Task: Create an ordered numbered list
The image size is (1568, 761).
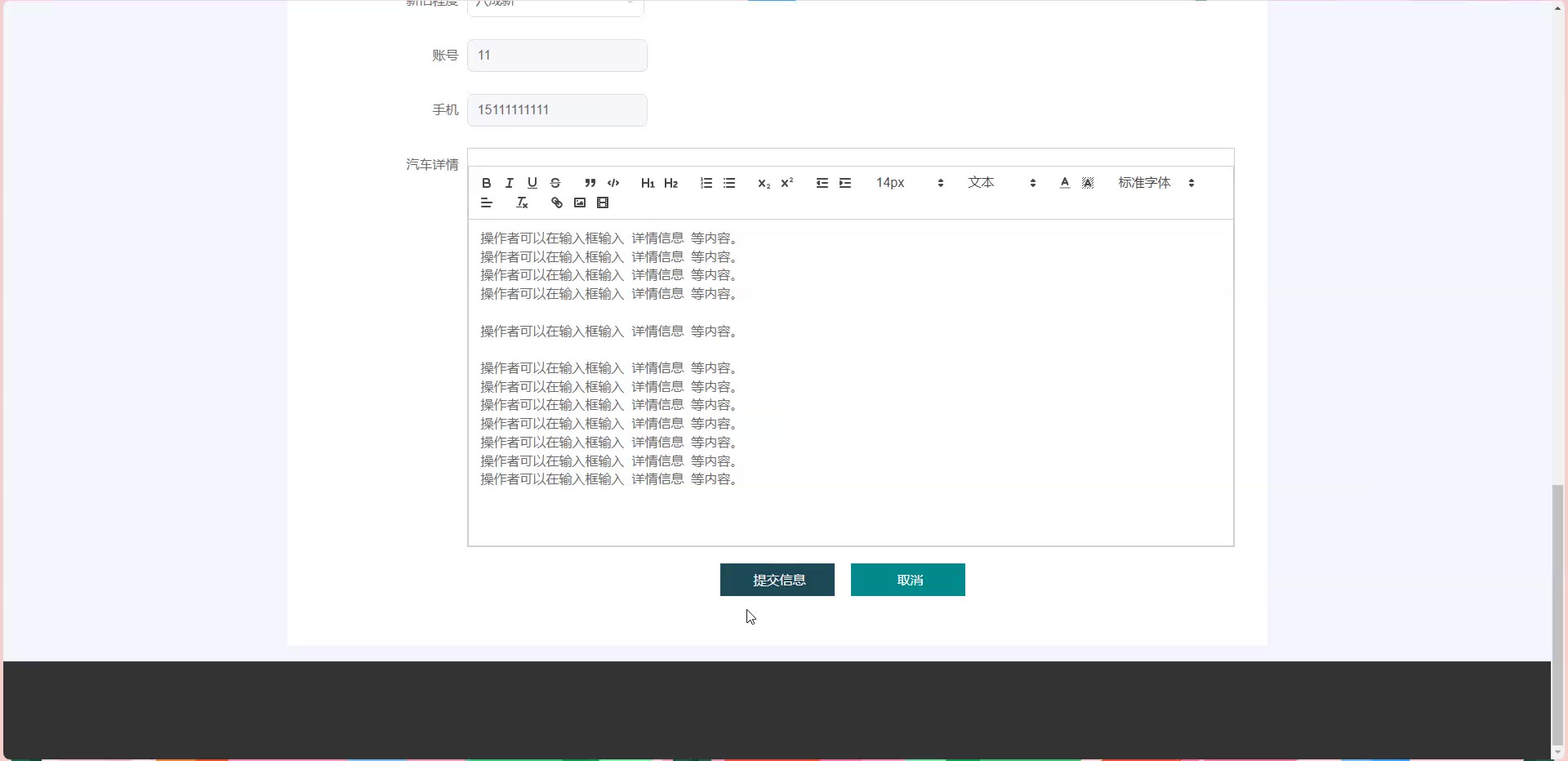Action: (706, 183)
